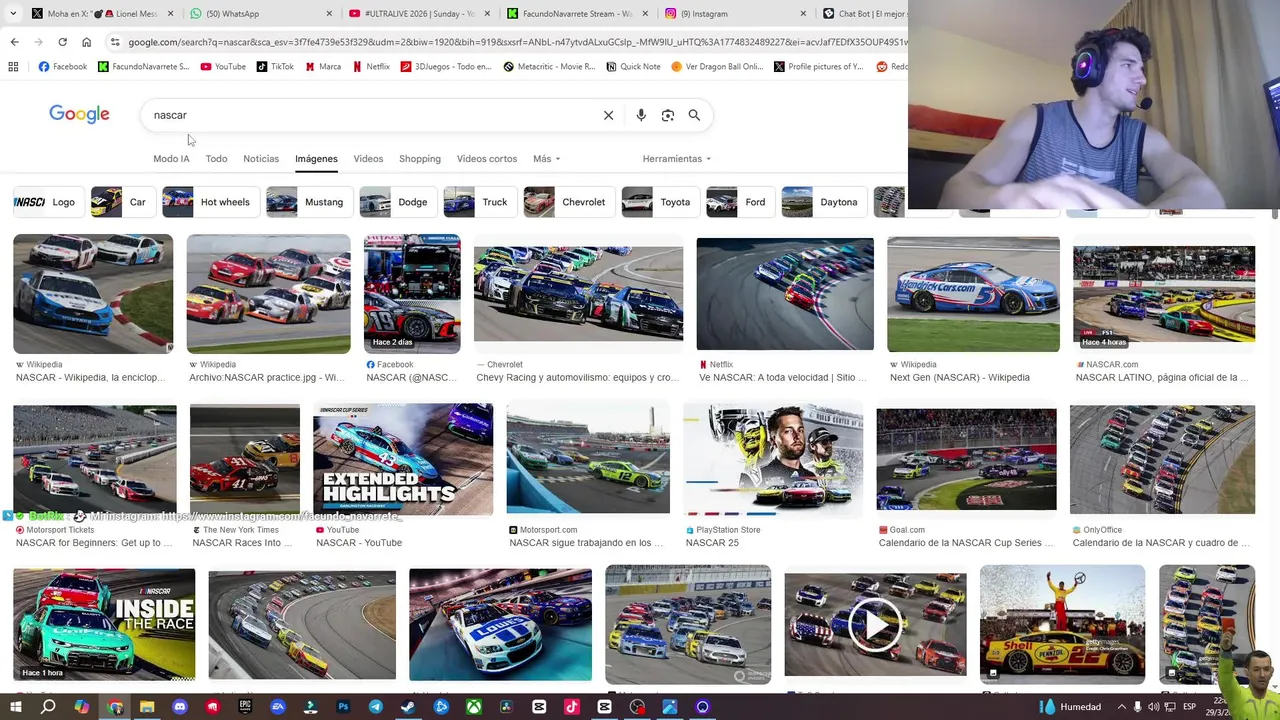Open Telegram from the taskbar

pos(376,707)
